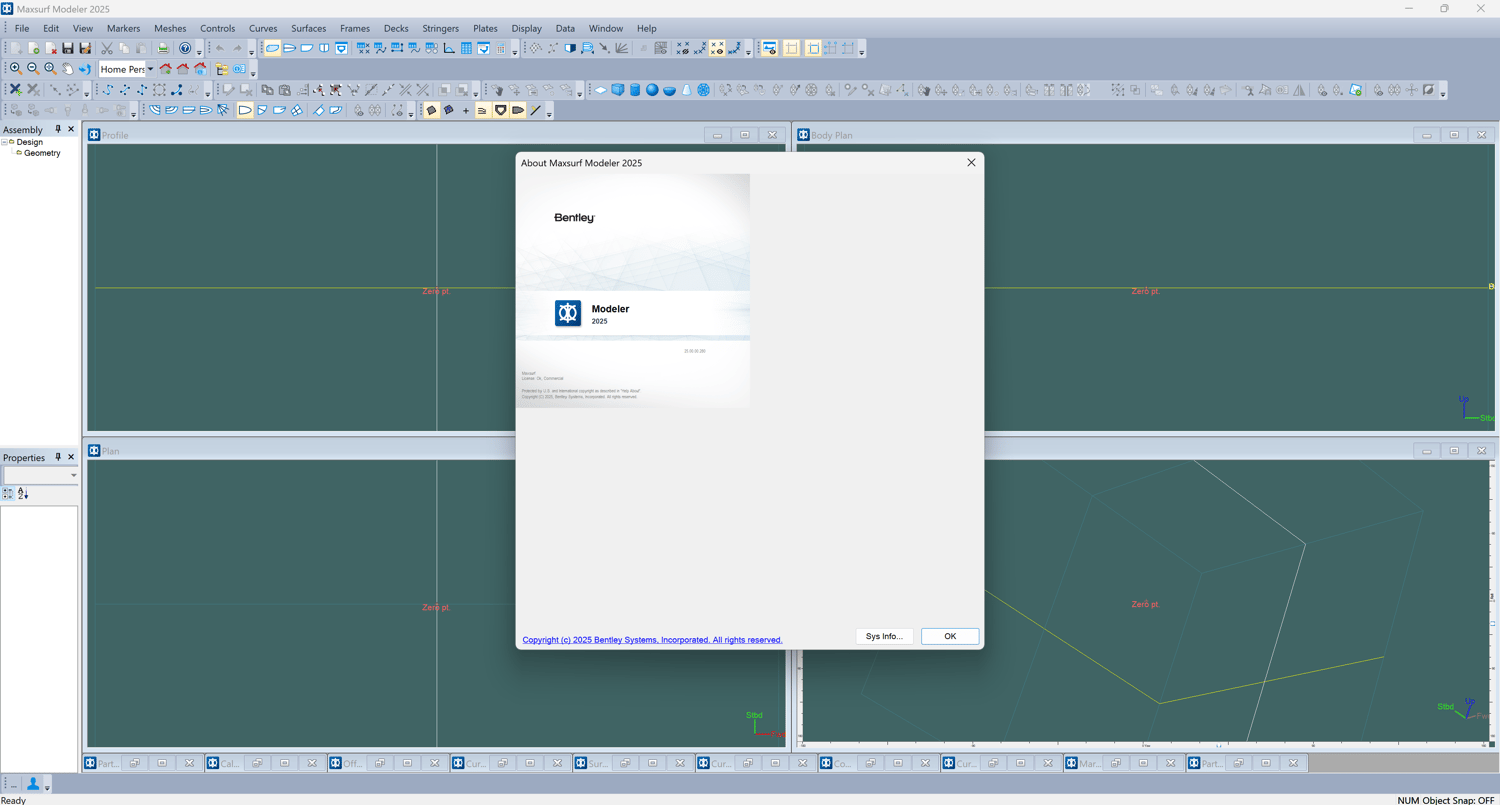Toggle the plus sign display button
The image size is (1500, 805).
[x=466, y=110]
